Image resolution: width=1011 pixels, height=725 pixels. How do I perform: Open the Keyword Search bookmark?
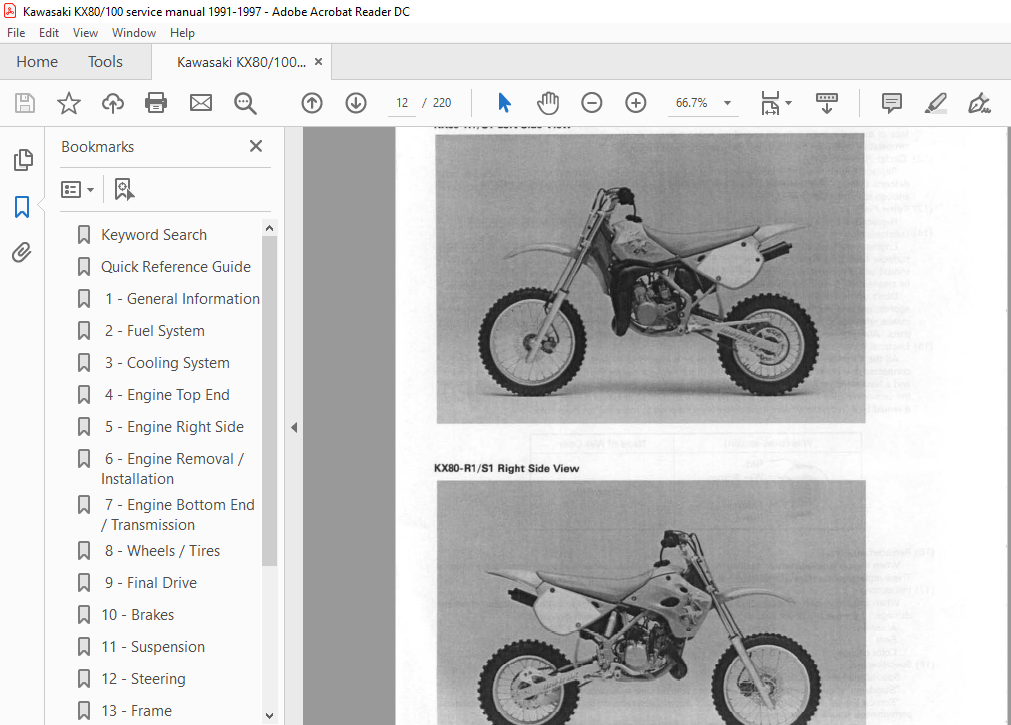pos(154,235)
